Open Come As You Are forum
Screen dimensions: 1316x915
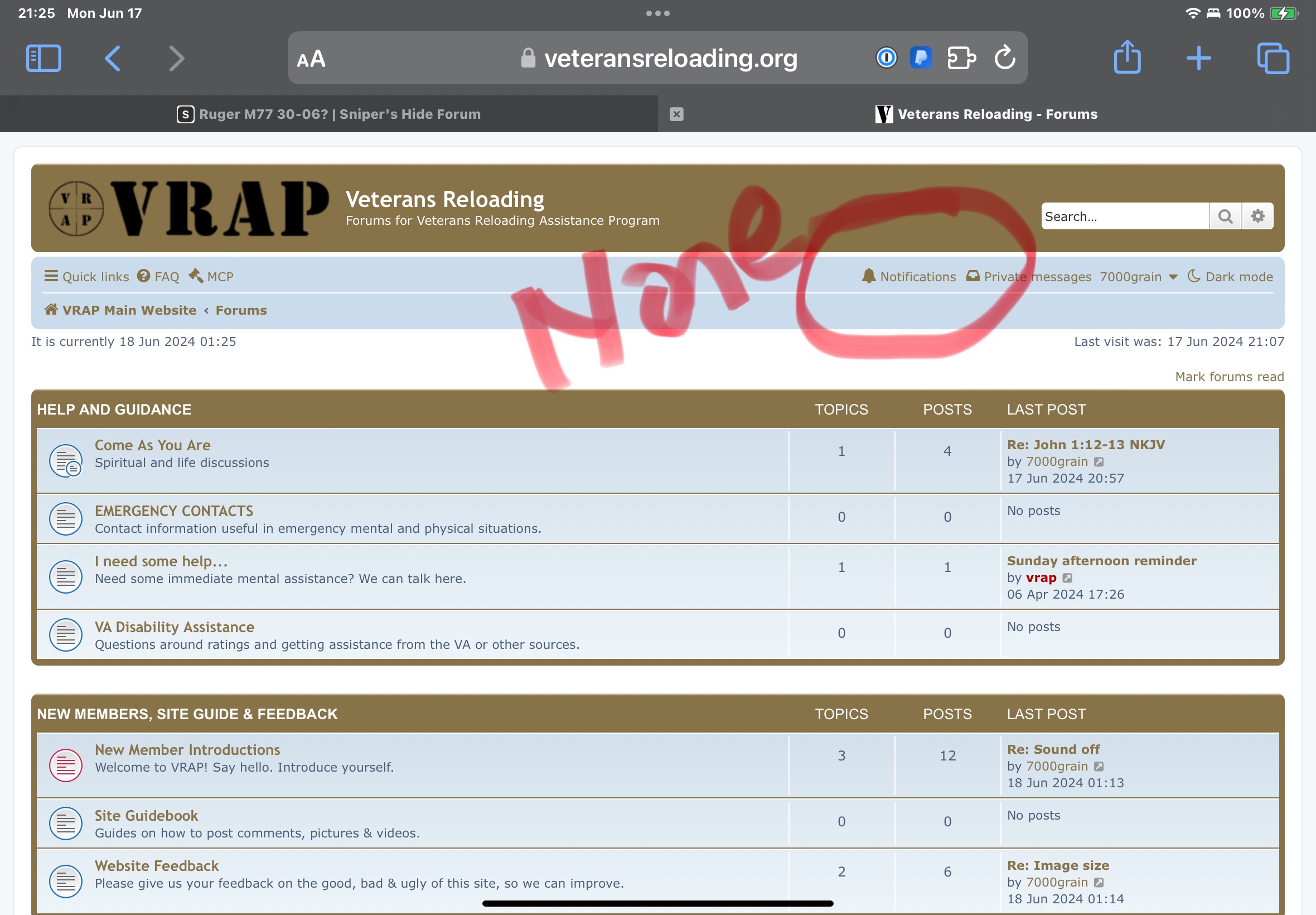point(152,445)
